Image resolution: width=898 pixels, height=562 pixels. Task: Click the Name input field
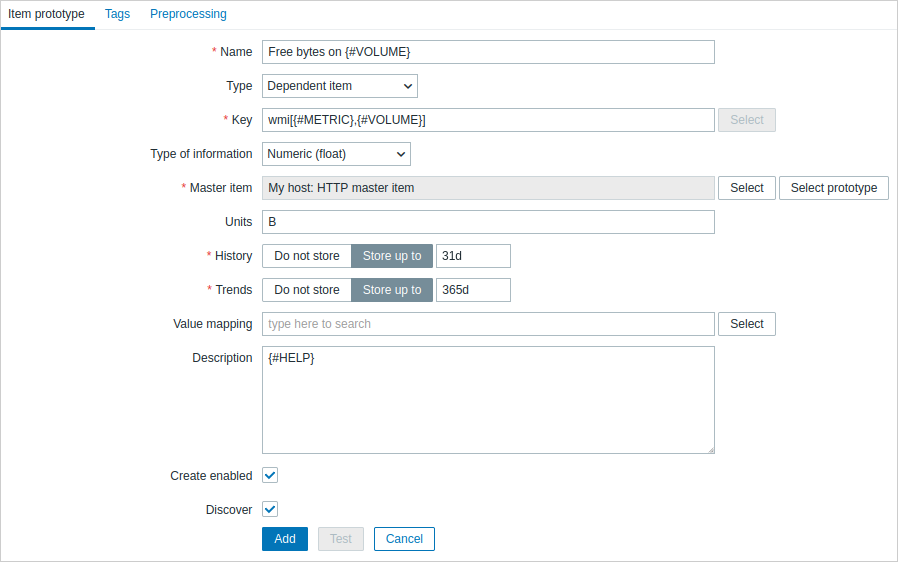(488, 52)
